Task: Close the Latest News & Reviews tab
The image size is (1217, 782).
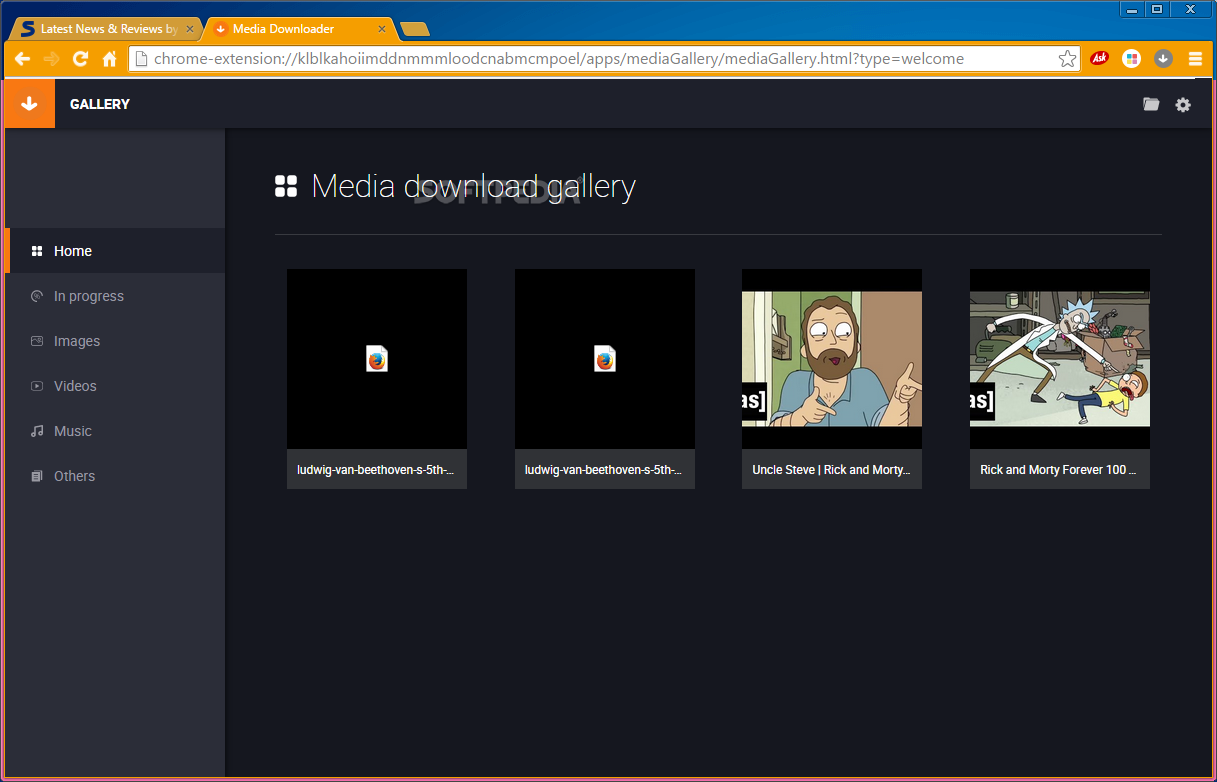Action: [x=190, y=29]
